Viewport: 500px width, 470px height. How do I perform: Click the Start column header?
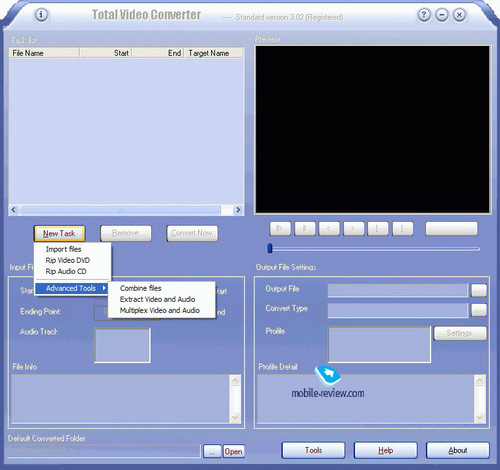106,53
